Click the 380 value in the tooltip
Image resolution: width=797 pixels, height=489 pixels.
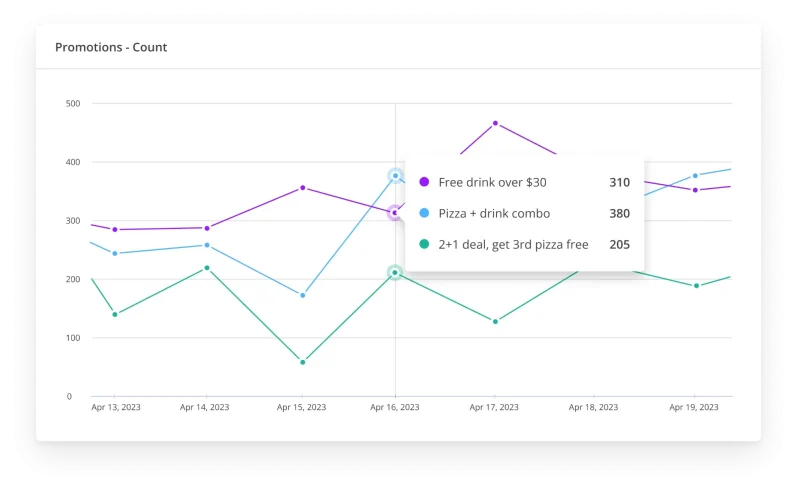tap(619, 213)
